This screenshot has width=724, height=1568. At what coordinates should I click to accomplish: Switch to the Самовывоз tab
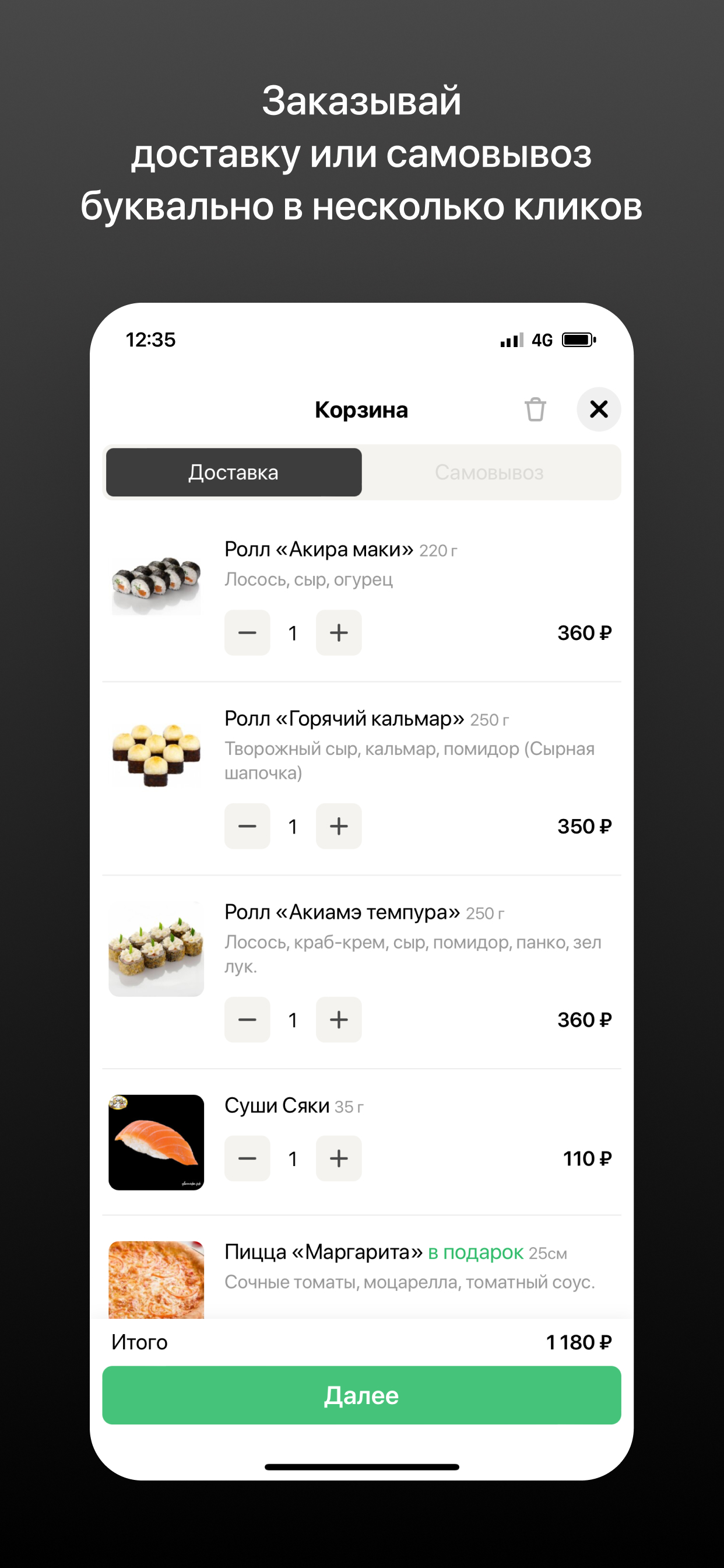point(489,473)
